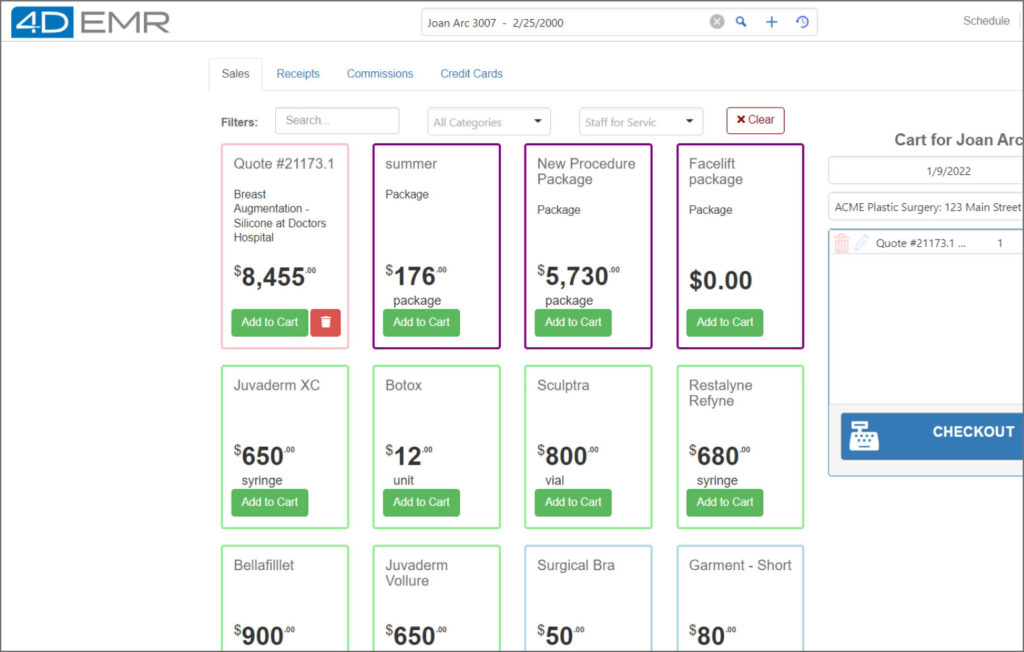Delete Quote #21173.1 using red trash button

325,322
